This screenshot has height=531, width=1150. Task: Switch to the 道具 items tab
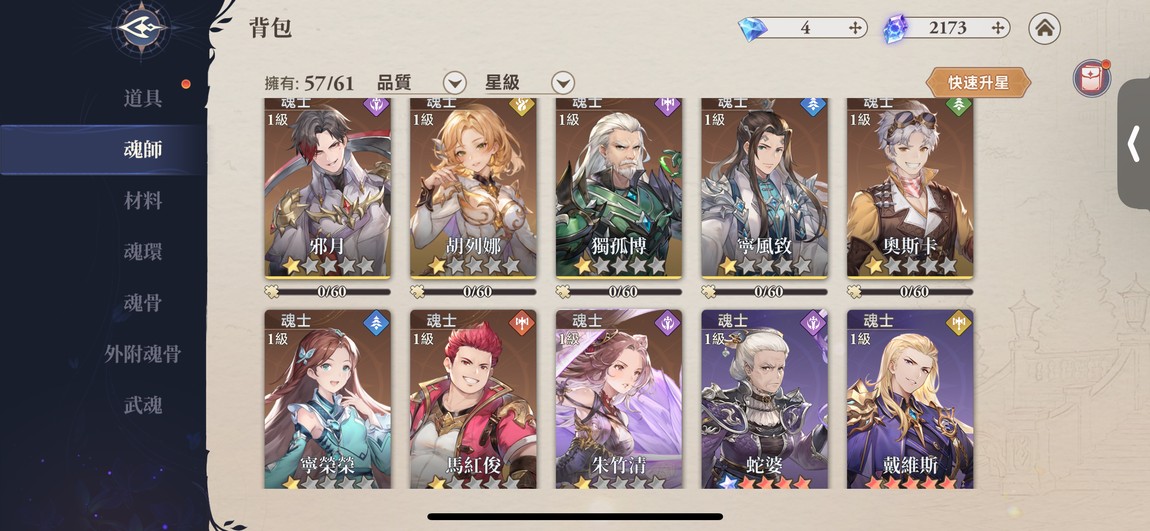(x=143, y=98)
